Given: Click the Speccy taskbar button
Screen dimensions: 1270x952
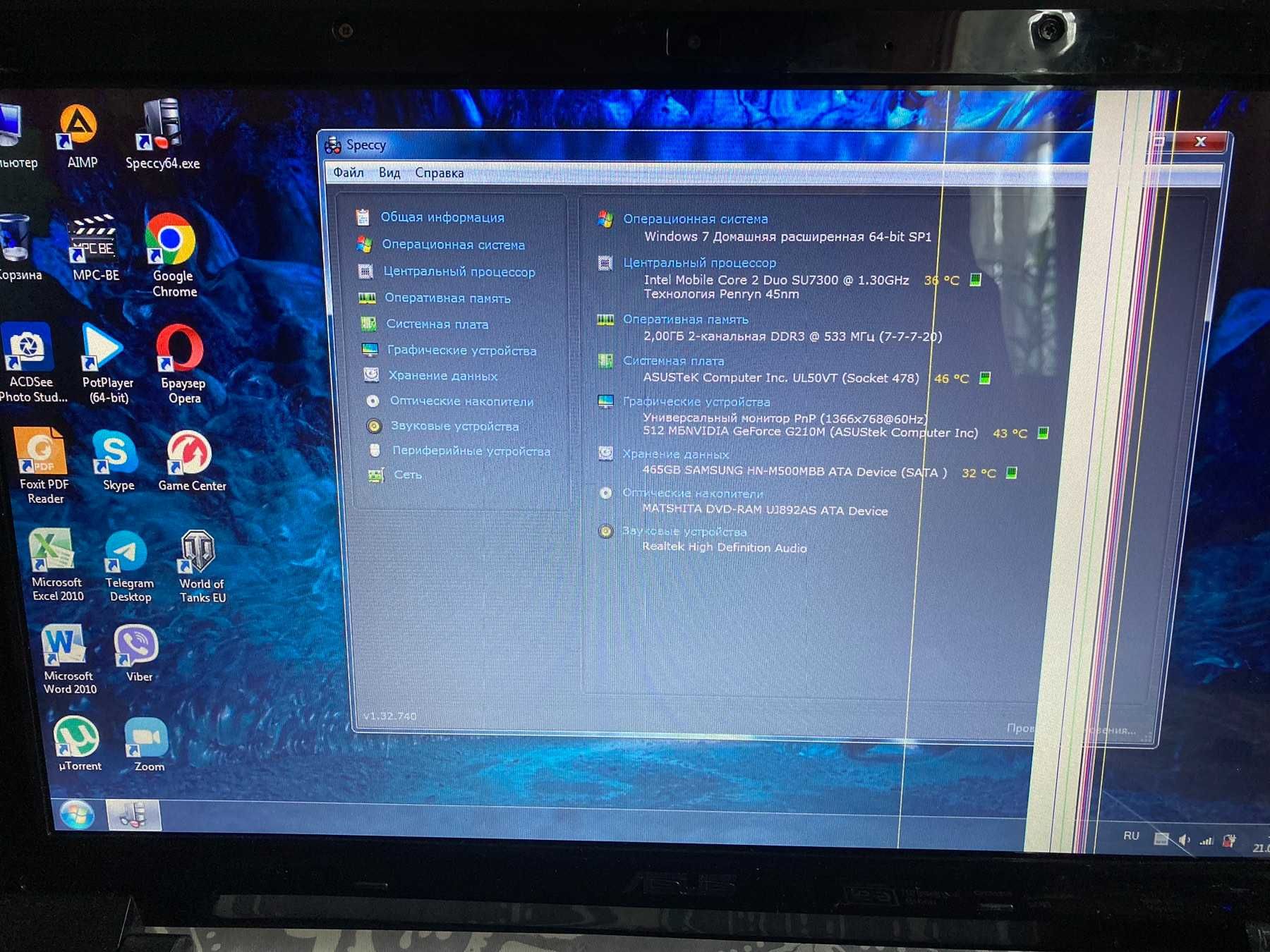Looking at the screenshot, I should (x=133, y=815).
